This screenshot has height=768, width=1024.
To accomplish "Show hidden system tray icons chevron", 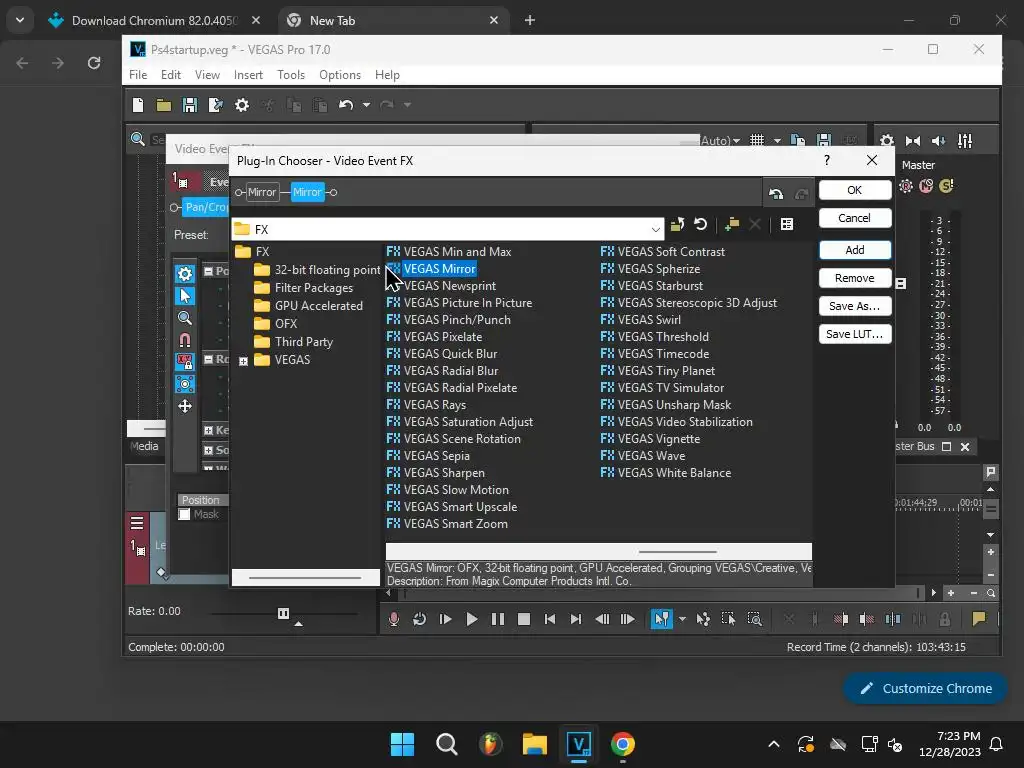I will [x=774, y=744].
